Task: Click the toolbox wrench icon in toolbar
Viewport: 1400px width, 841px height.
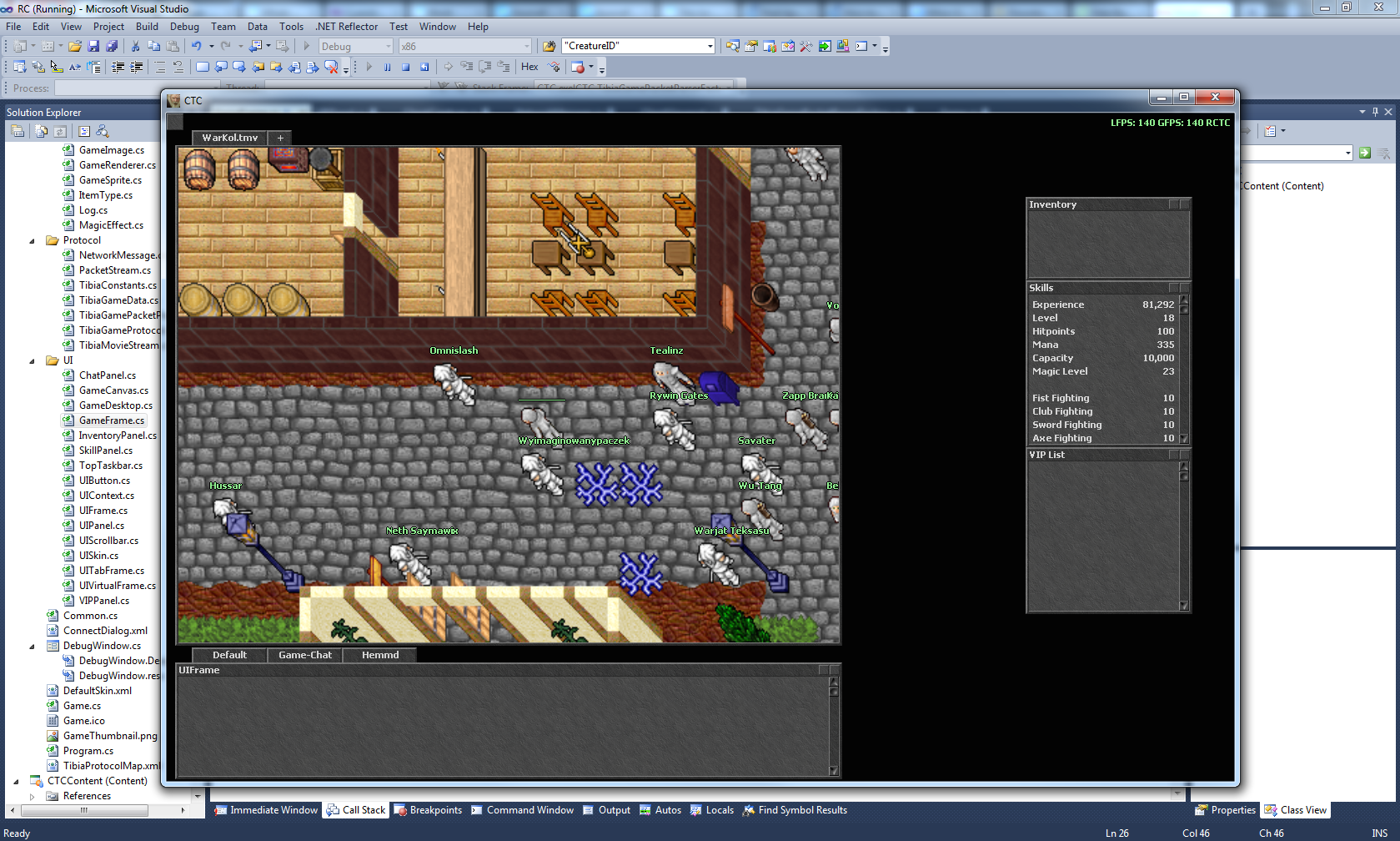Action: coord(805,46)
